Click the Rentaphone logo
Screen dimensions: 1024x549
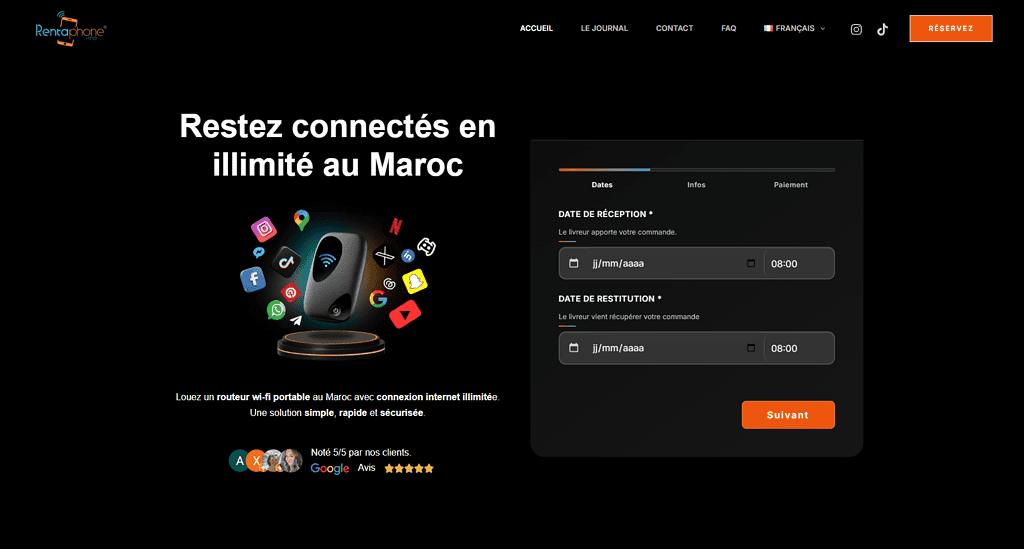click(71, 29)
